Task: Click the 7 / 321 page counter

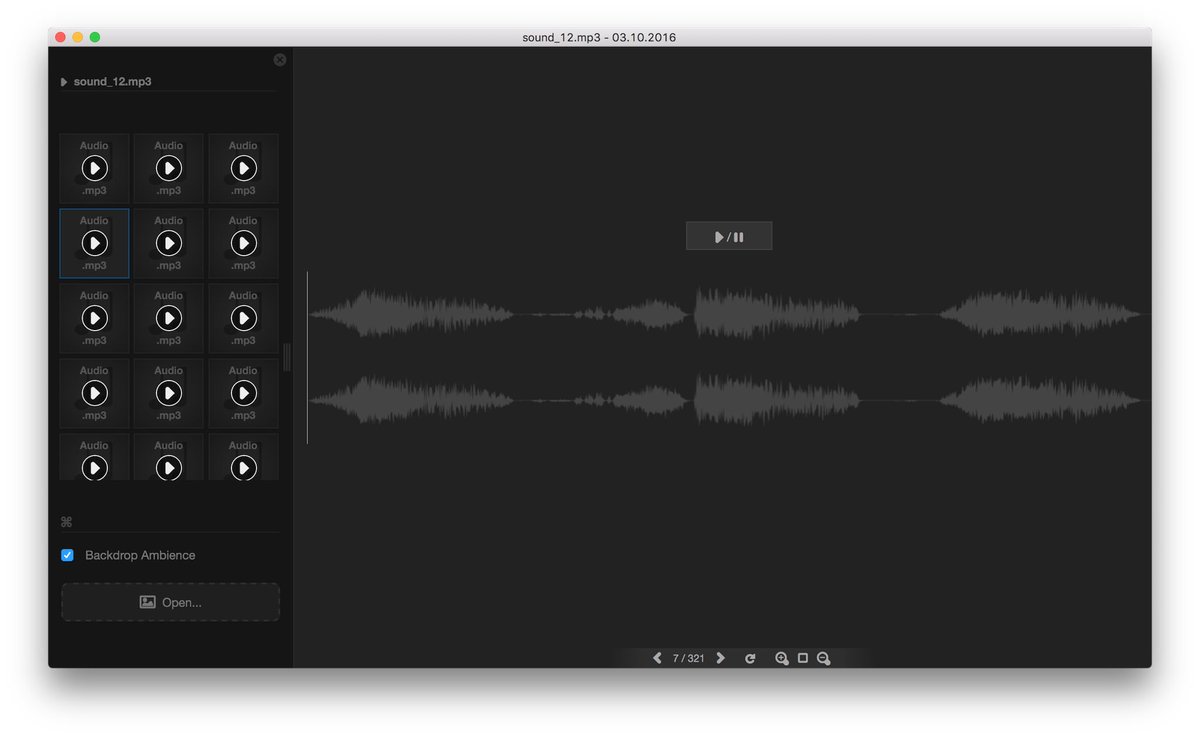Action: (x=689, y=658)
